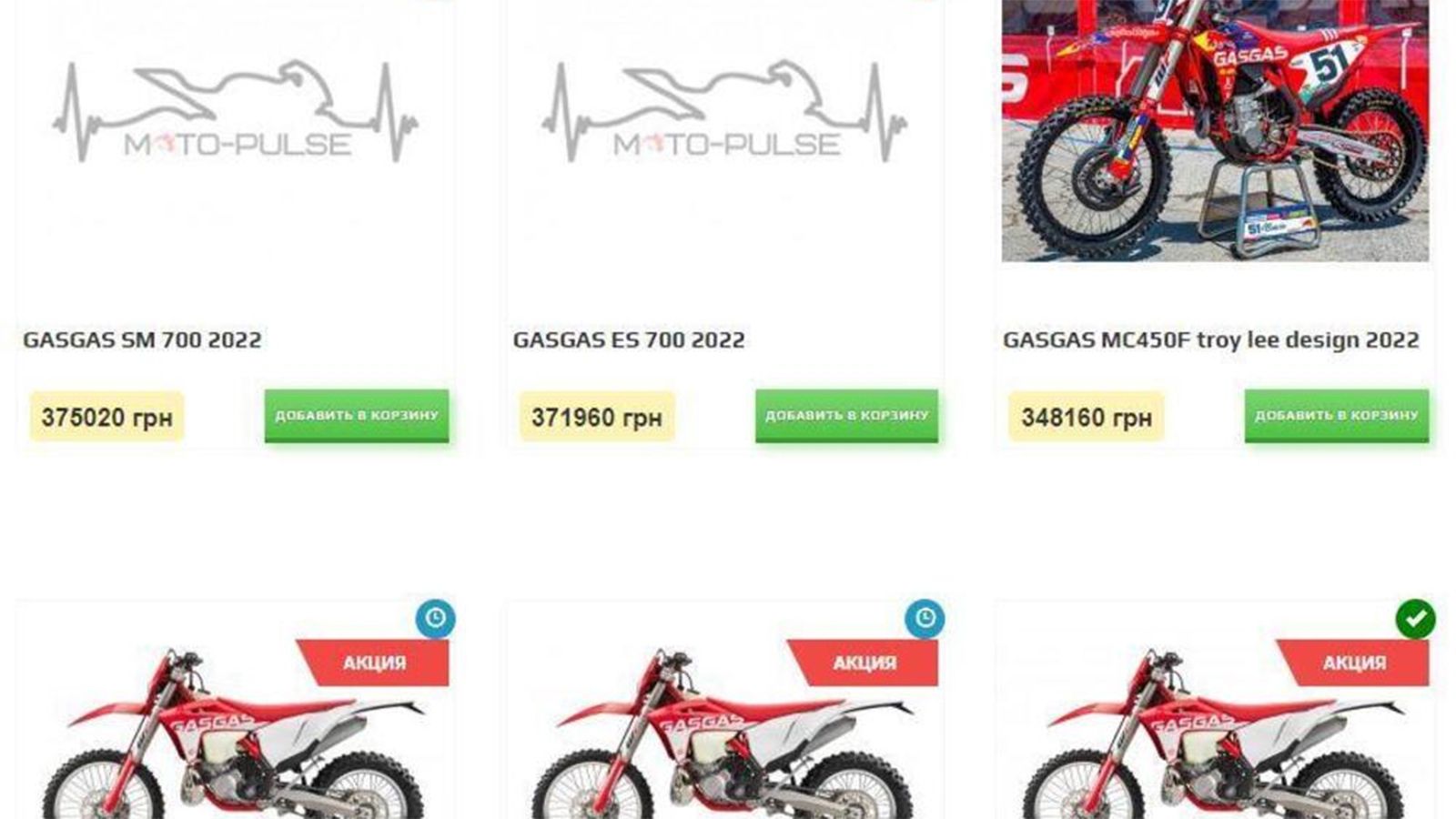Click the 348160 грн price tag

1087,417
